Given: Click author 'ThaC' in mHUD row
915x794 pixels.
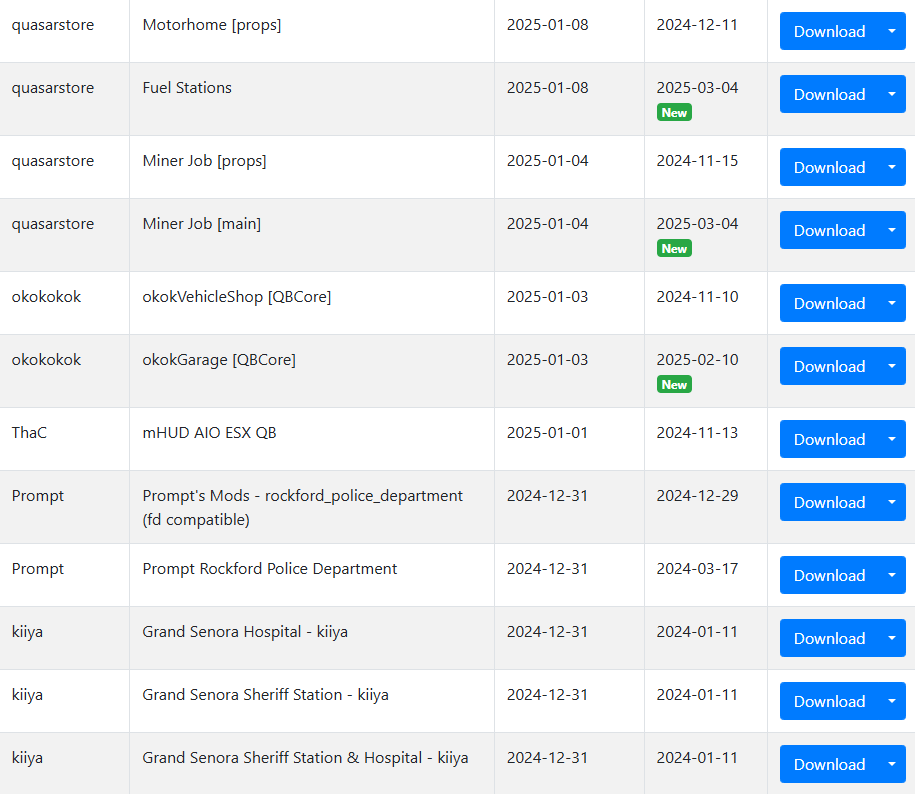Looking at the screenshot, I should pos(29,433).
